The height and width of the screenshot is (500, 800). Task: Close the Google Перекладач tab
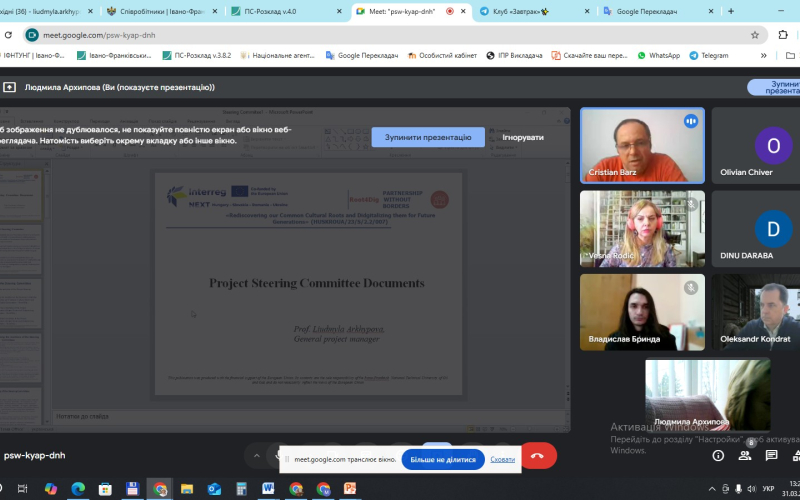click(x=711, y=11)
